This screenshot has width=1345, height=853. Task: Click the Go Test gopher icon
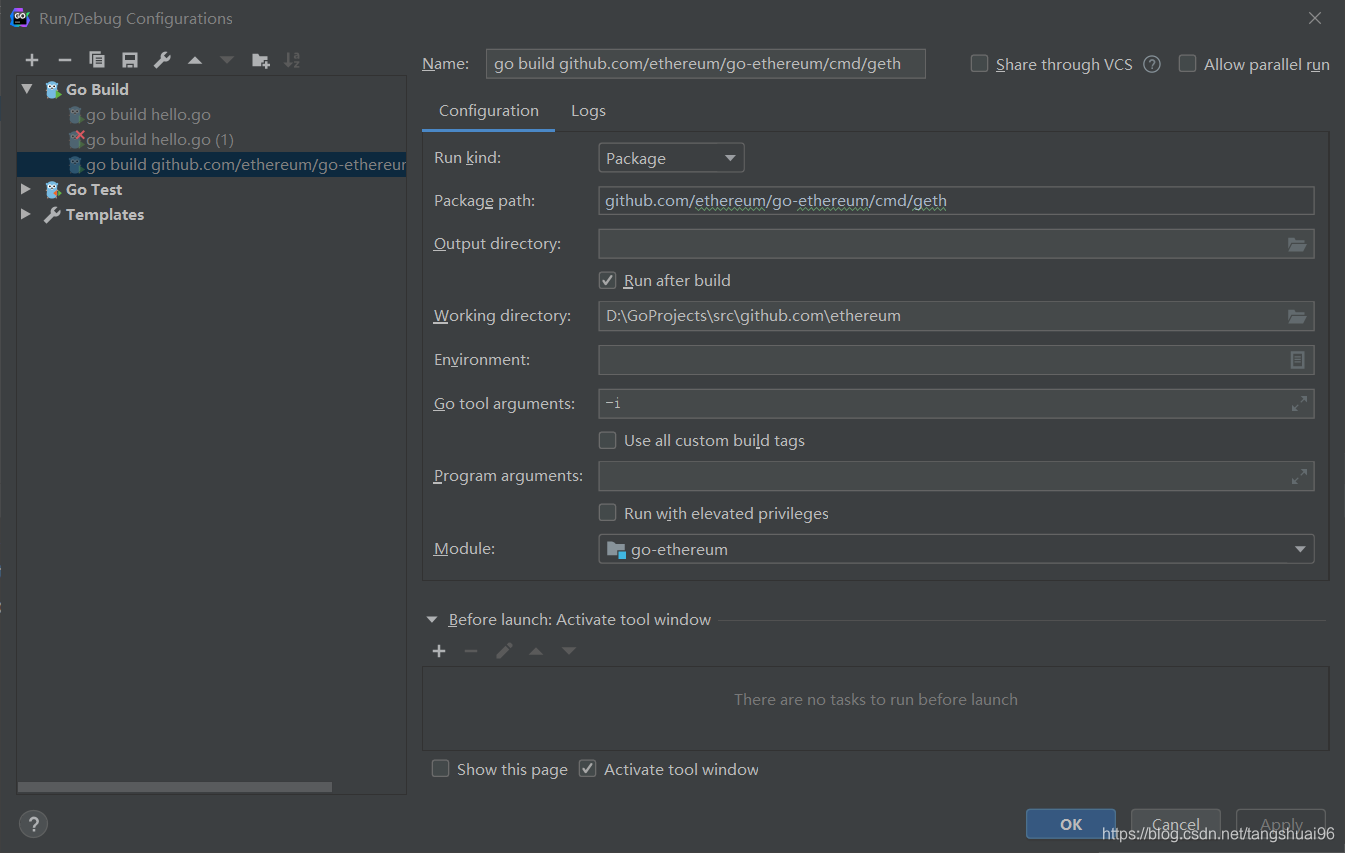click(x=53, y=190)
